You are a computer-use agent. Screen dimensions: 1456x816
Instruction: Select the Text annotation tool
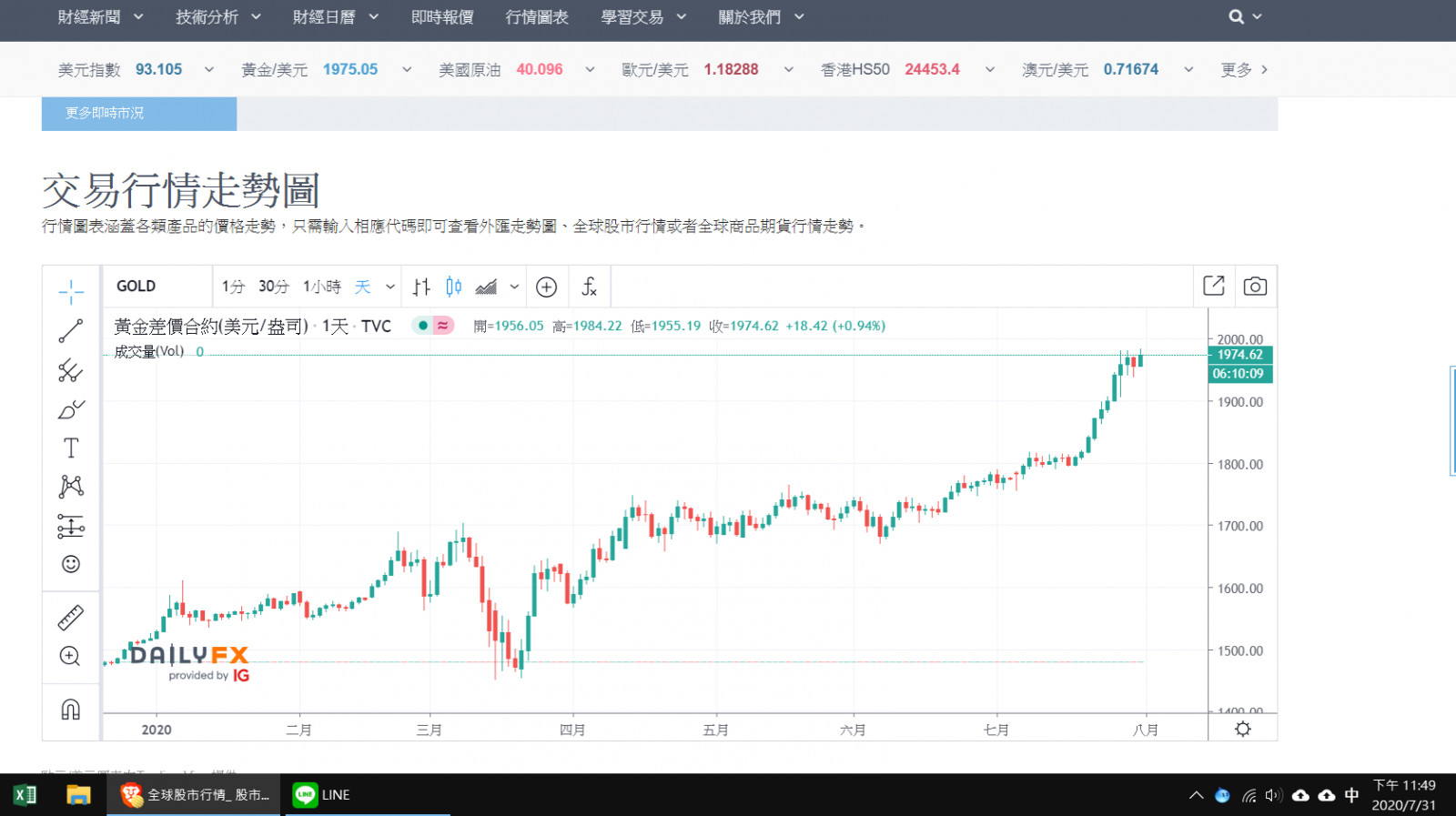(x=71, y=448)
